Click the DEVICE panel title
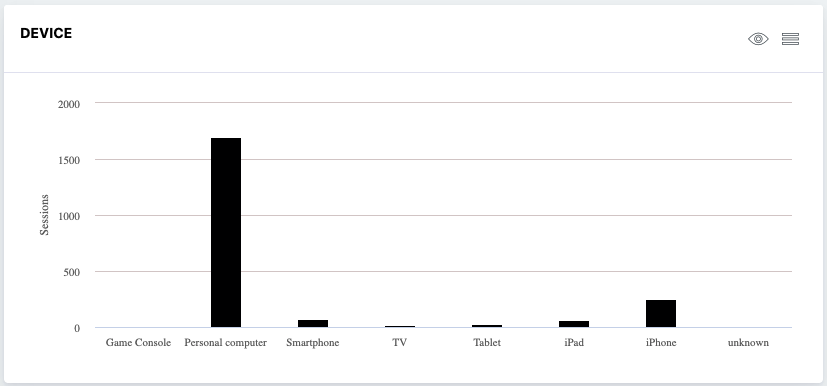 pos(46,33)
